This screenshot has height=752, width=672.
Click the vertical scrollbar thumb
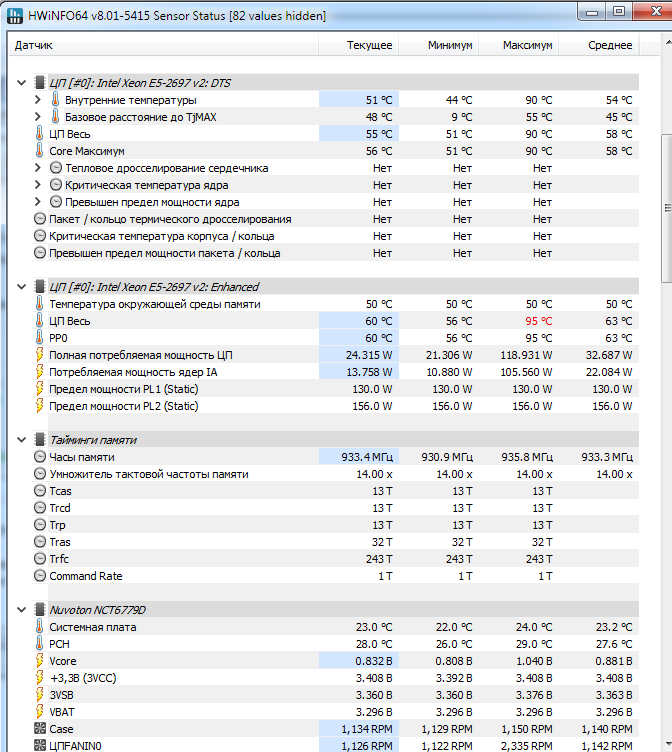[x=667, y=209]
